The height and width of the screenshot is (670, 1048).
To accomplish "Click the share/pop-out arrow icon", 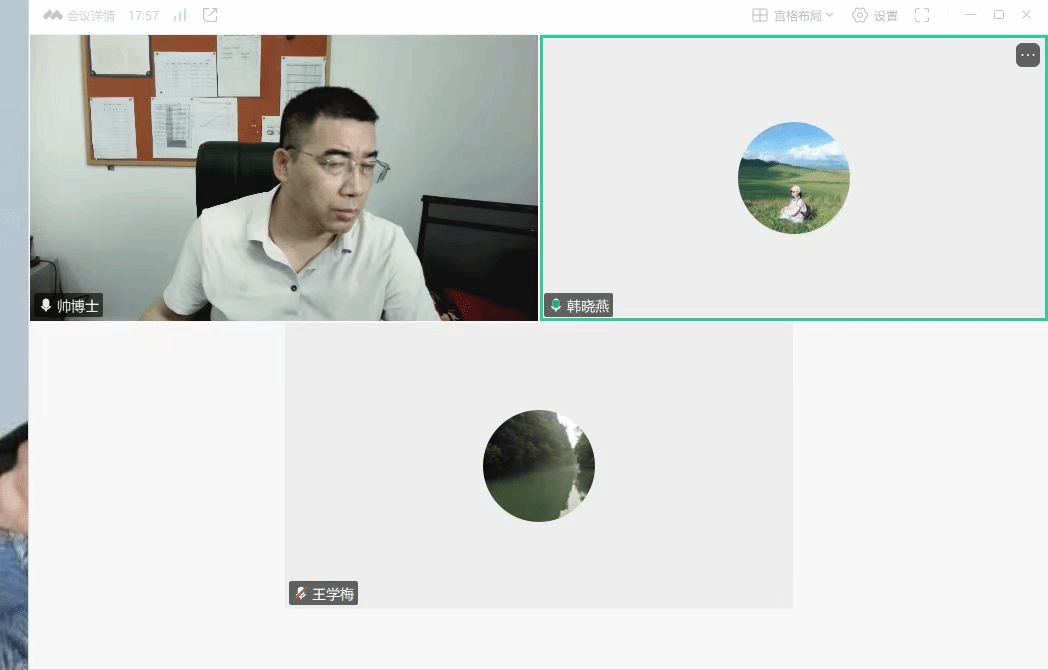I will (x=210, y=16).
